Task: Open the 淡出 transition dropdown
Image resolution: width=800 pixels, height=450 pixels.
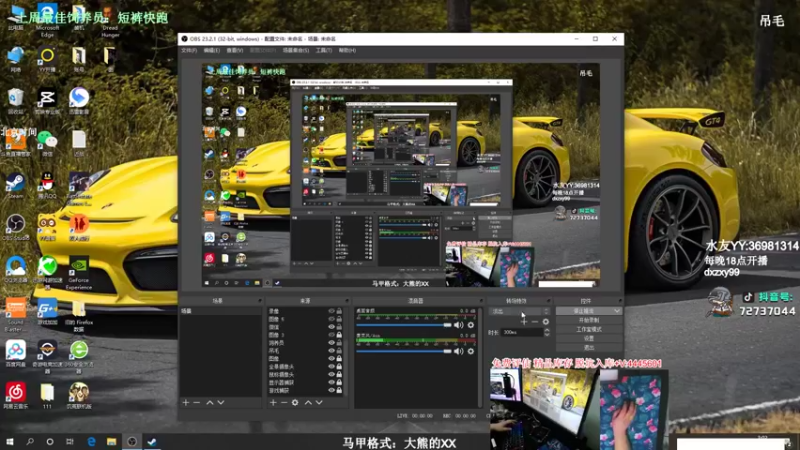Action: coord(519,311)
